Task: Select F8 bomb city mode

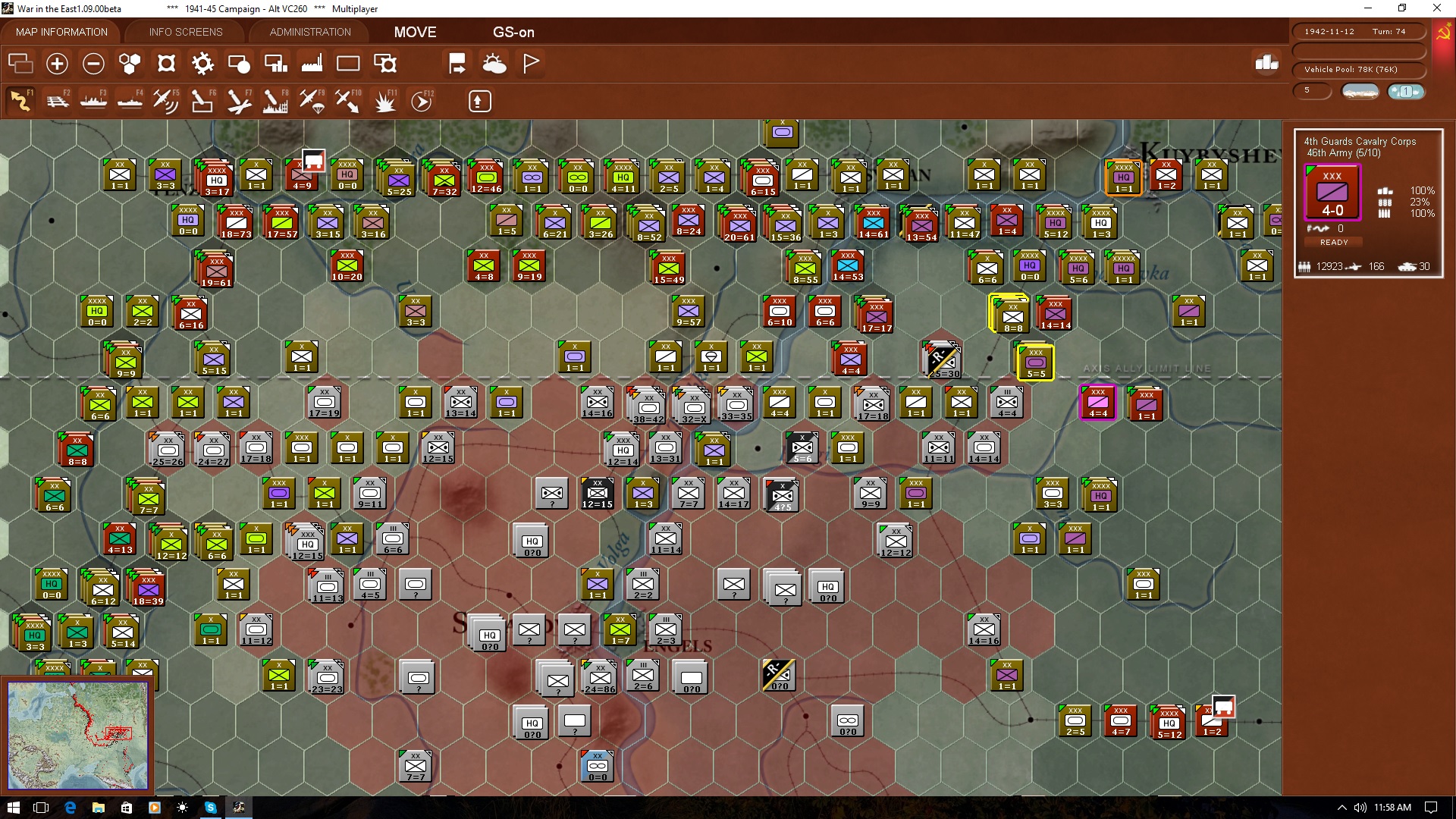Action: point(275,101)
